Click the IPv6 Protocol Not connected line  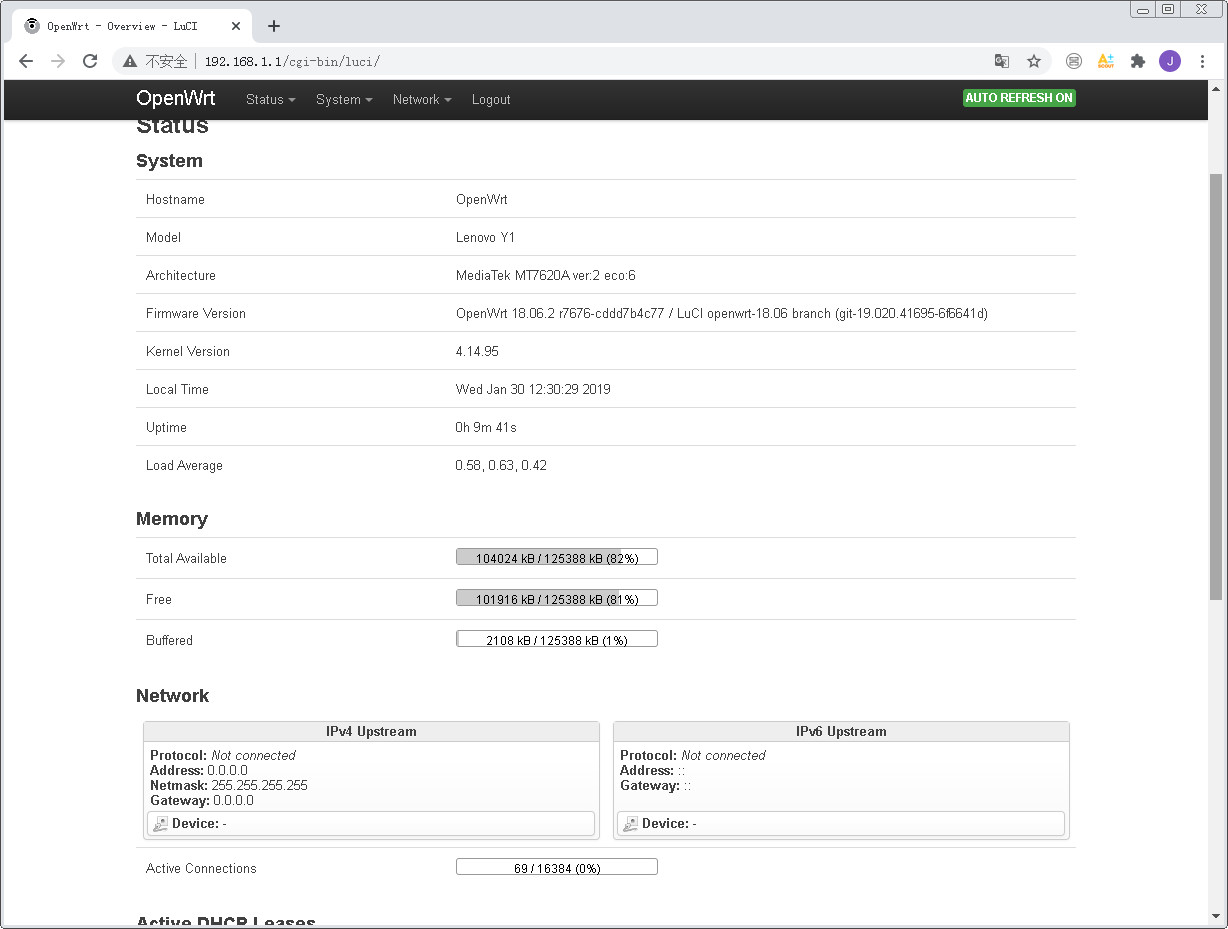point(693,755)
